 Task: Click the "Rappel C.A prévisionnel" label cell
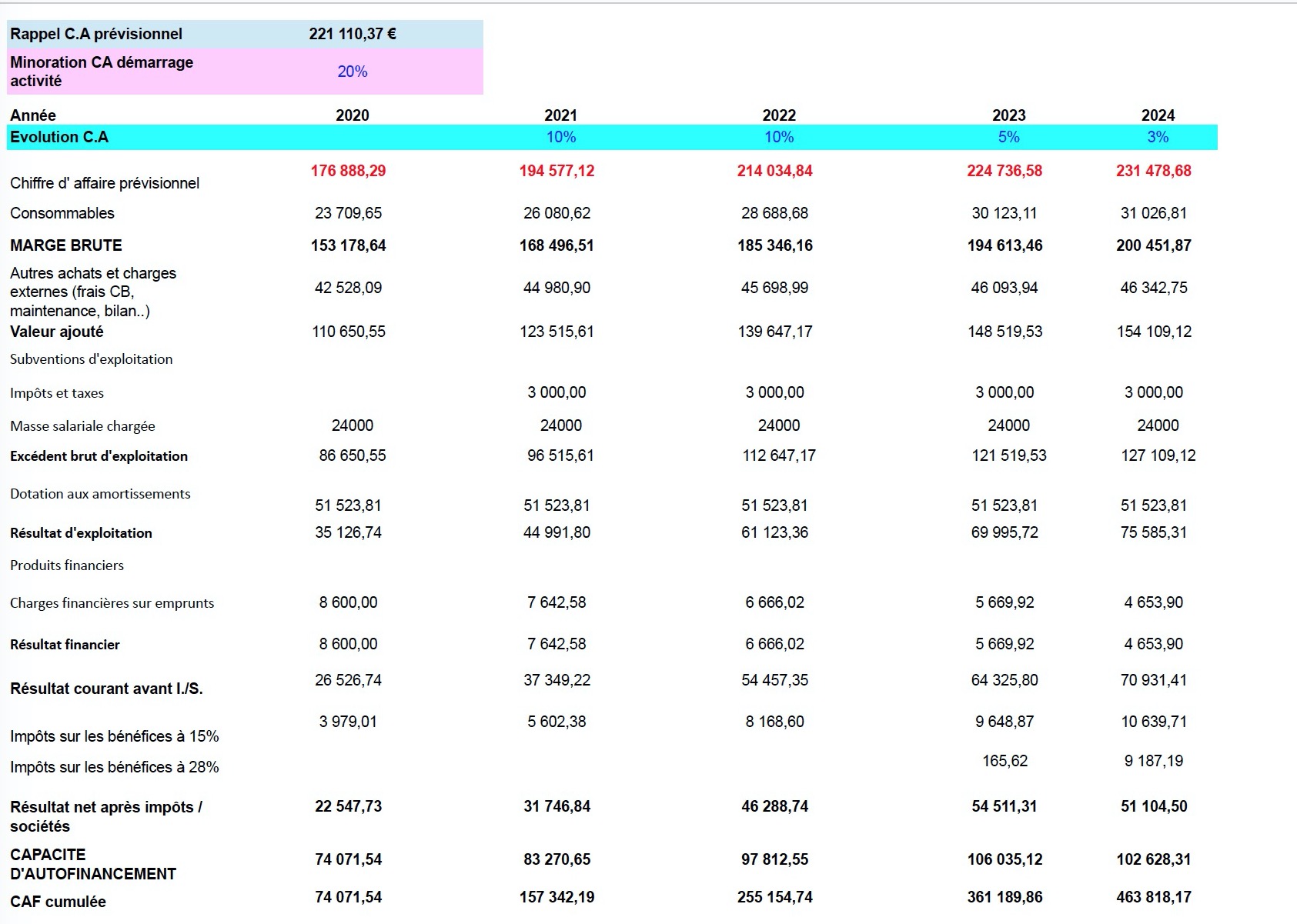(96, 34)
